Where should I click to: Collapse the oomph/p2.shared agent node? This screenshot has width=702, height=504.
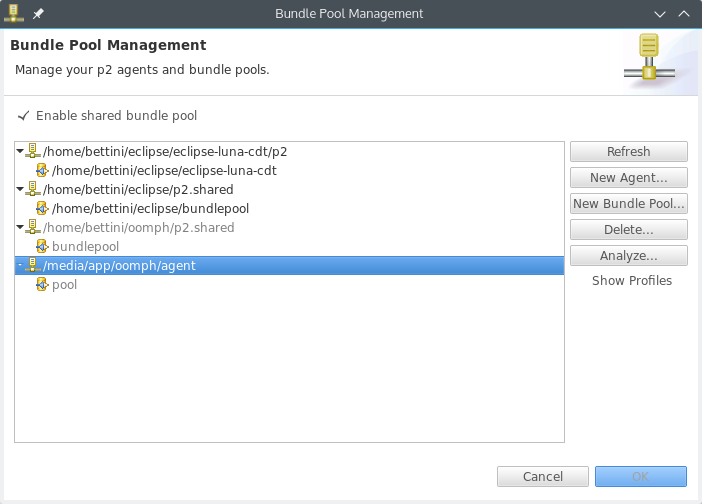[x=20, y=227]
